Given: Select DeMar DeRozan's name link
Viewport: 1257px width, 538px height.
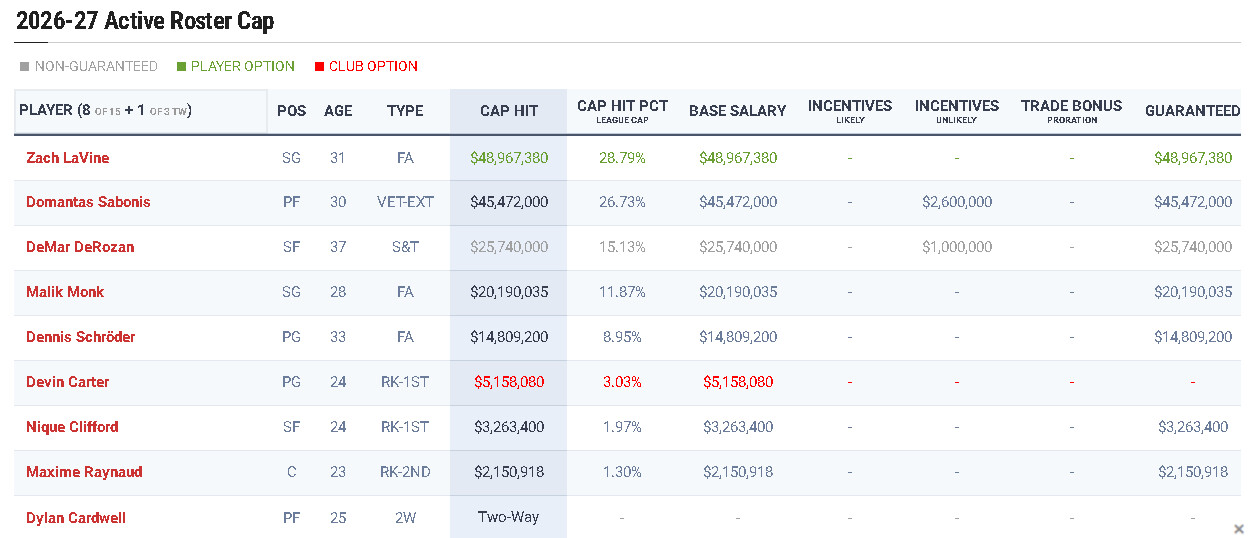Looking at the screenshot, I should (80, 247).
